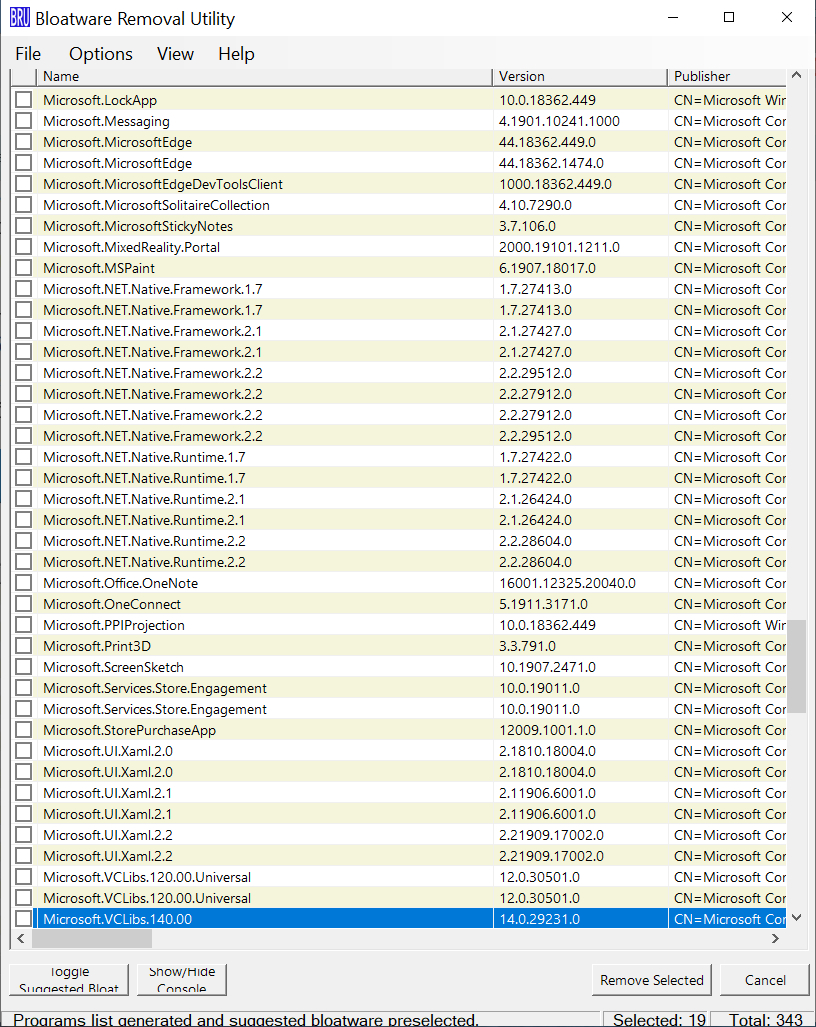Open the View menu

tap(175, 54)
